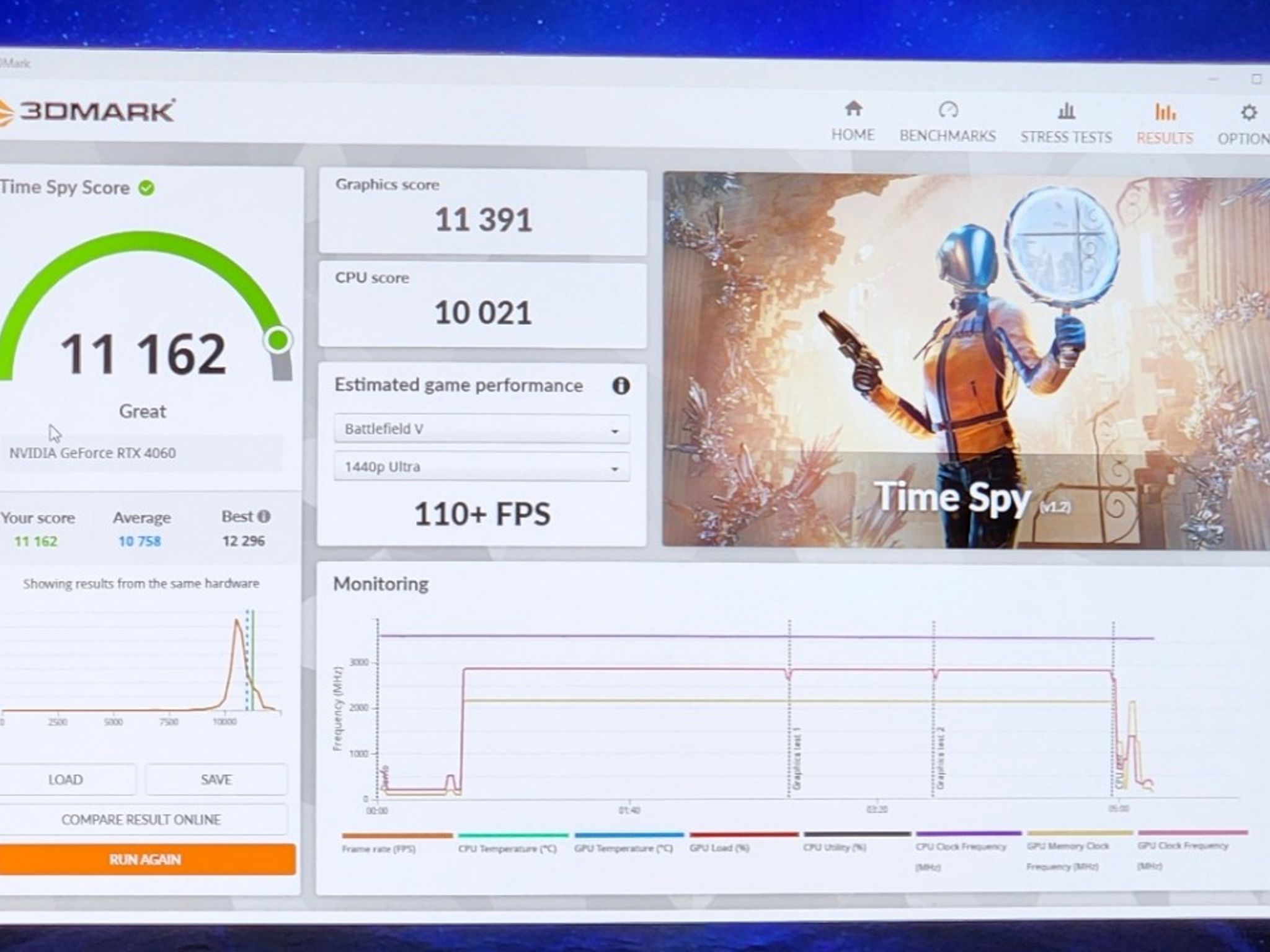1270x952 pixels.
Task: Switch to the STRESS TESTS tab label
Action: tap(1066, 137)
